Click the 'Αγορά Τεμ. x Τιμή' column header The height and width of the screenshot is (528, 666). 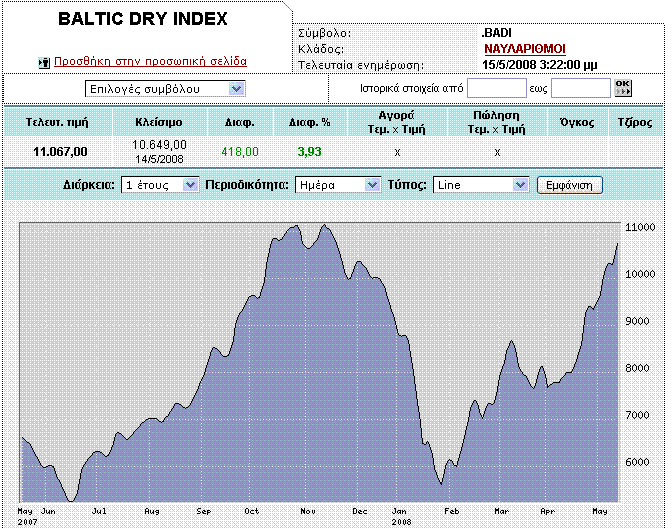tap(397, 122)
